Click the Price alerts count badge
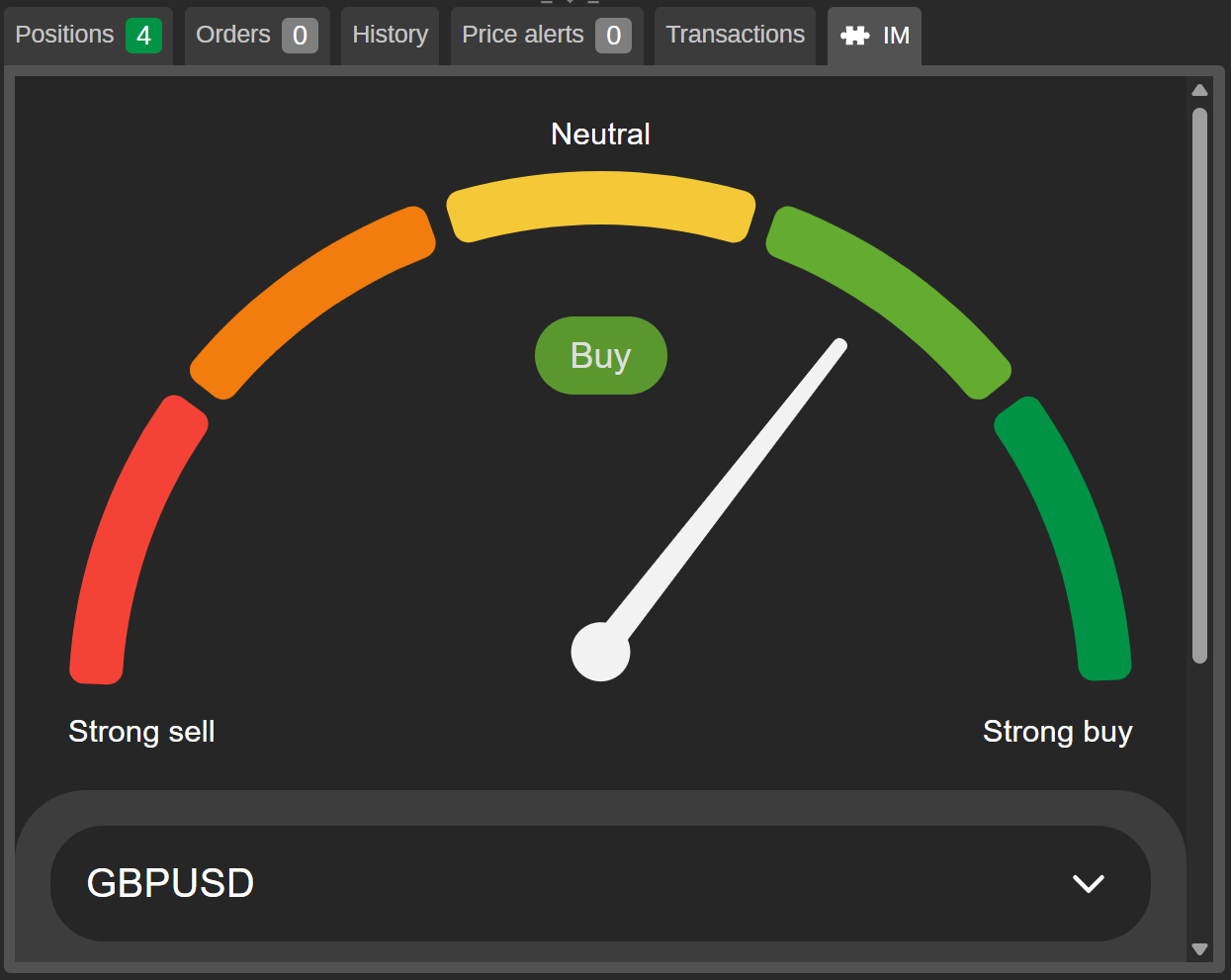The height and width of the screenshot is (980, 1231). [613, 36]
